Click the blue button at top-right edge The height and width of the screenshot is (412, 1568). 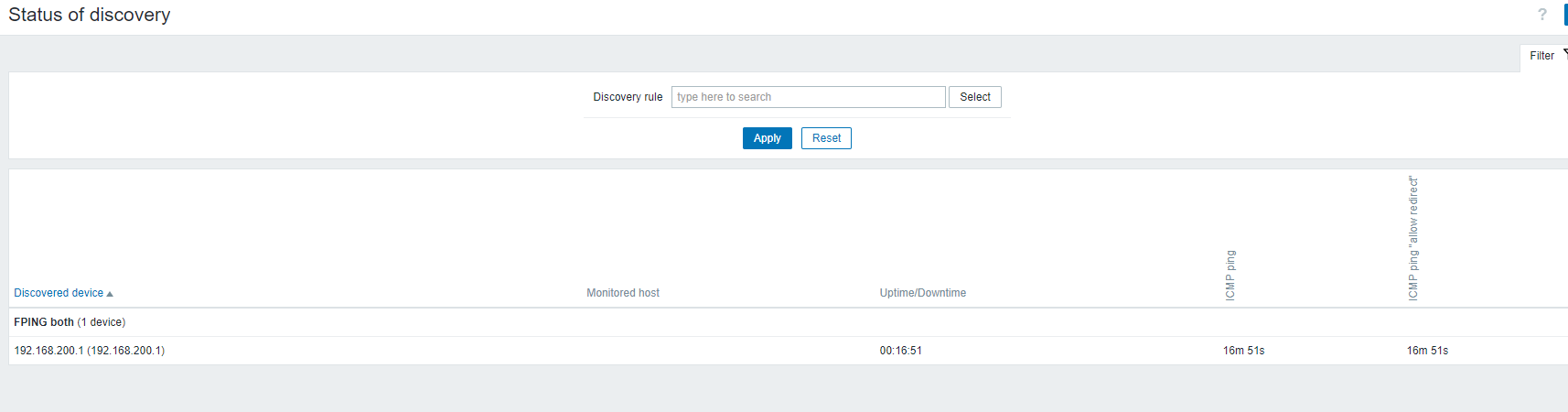(x=1565, y=15)
